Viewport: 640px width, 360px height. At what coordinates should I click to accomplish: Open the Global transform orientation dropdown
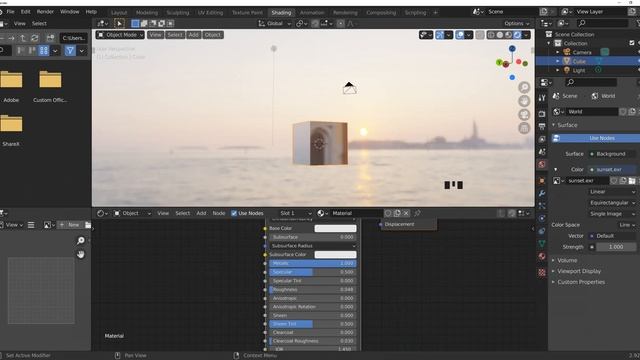coord(275,24)
